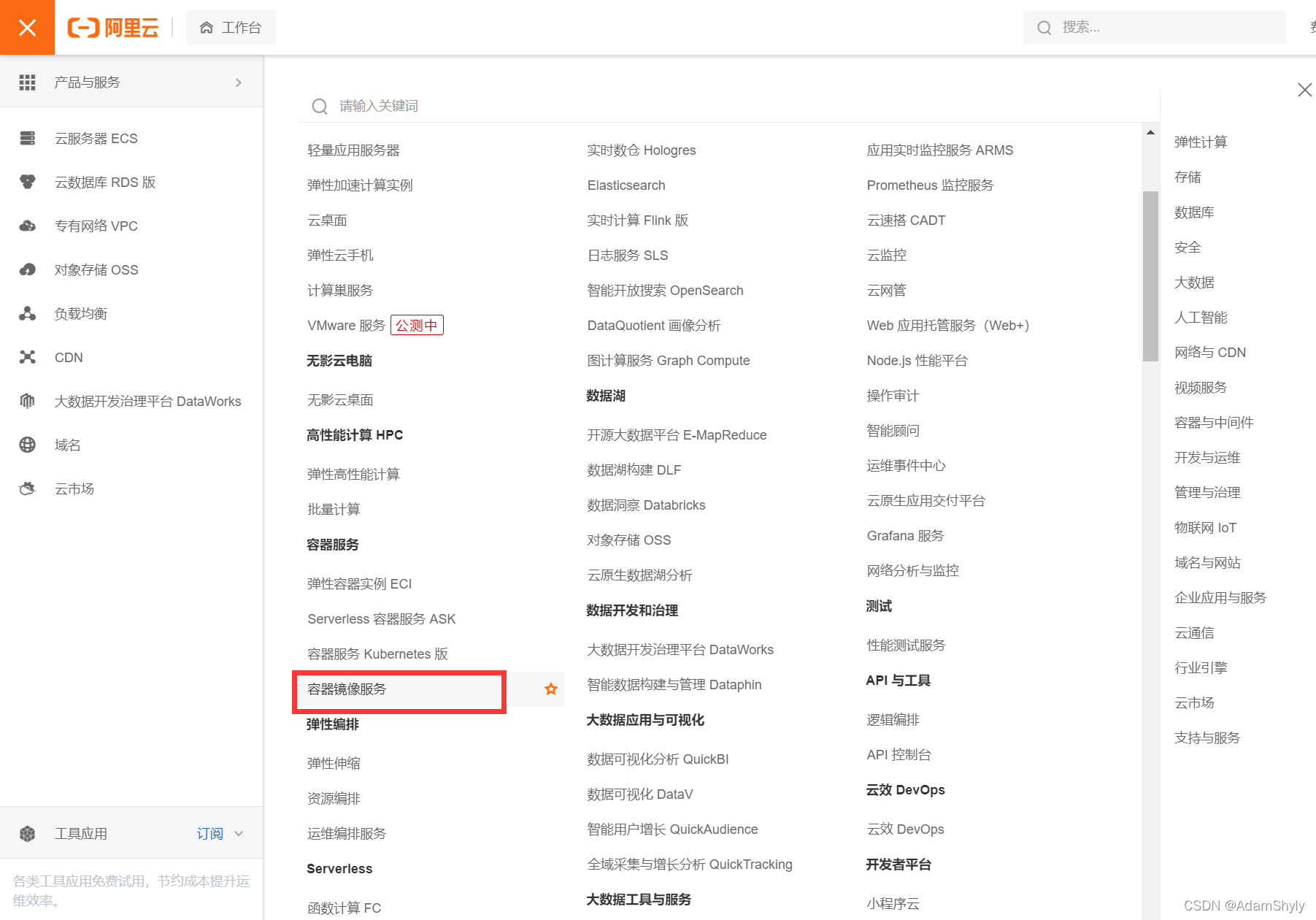Jump to 弹性计算 category

[x=1201, y=142]
